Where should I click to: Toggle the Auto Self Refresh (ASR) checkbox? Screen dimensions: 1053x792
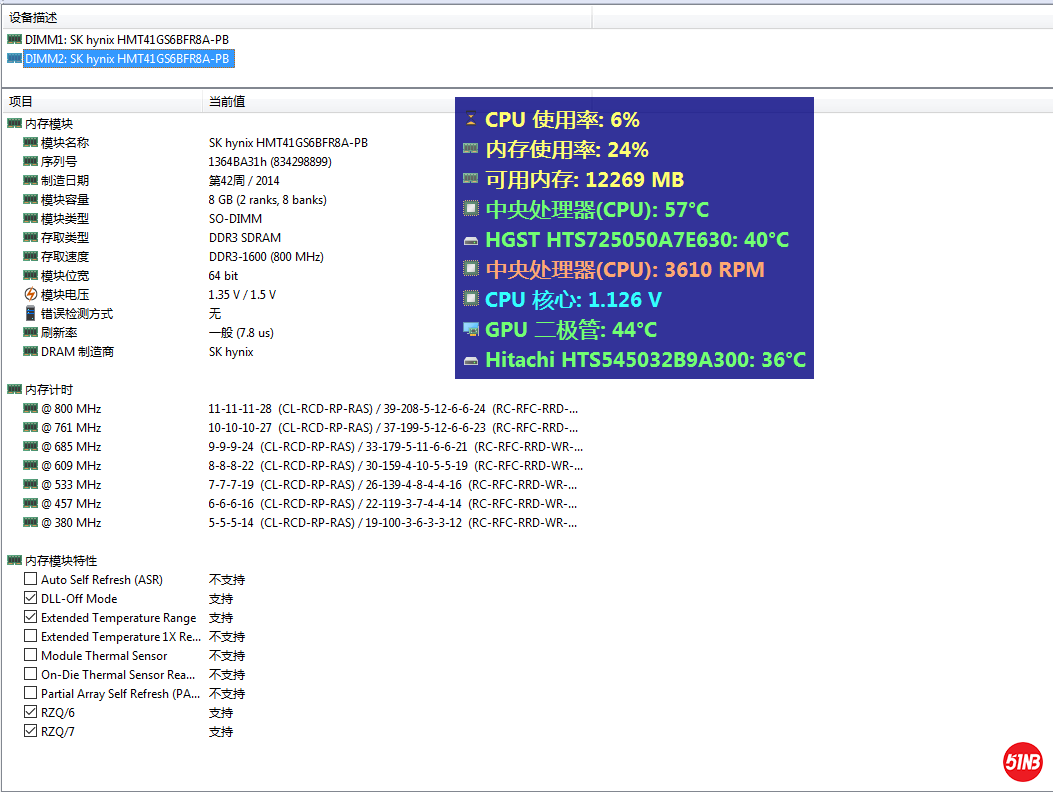[31, 580]
